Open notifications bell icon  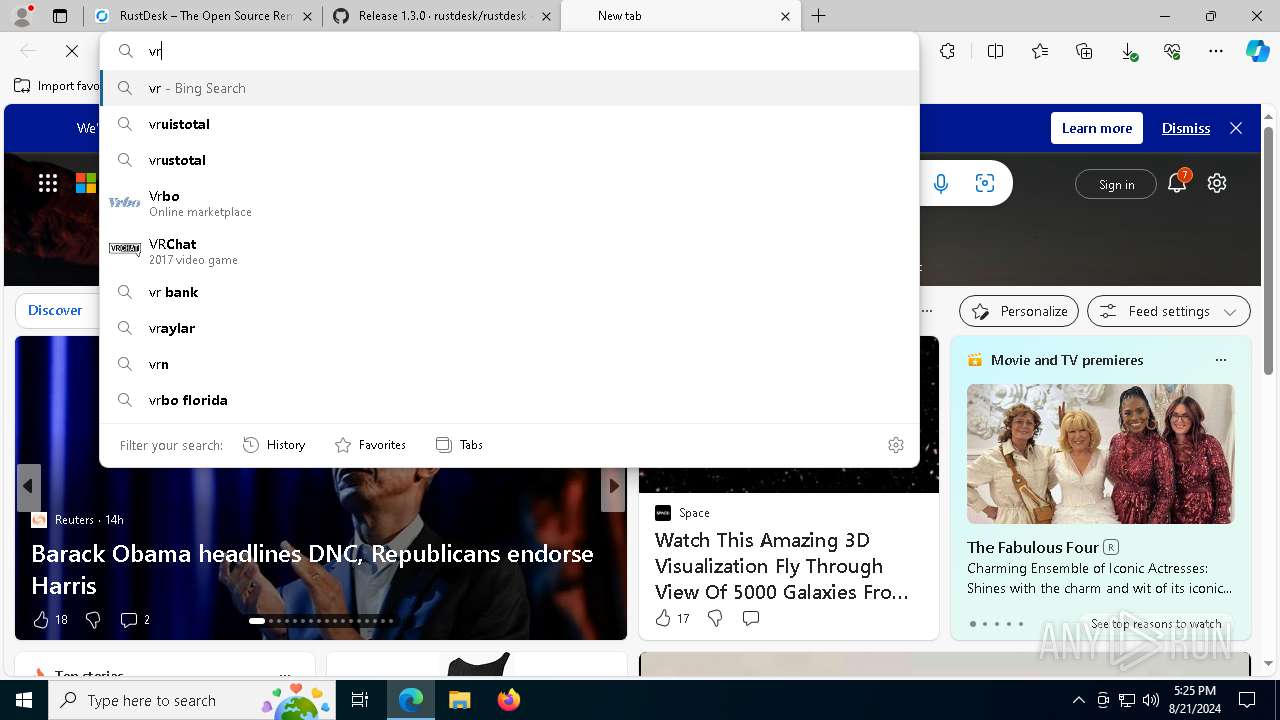1178,182
